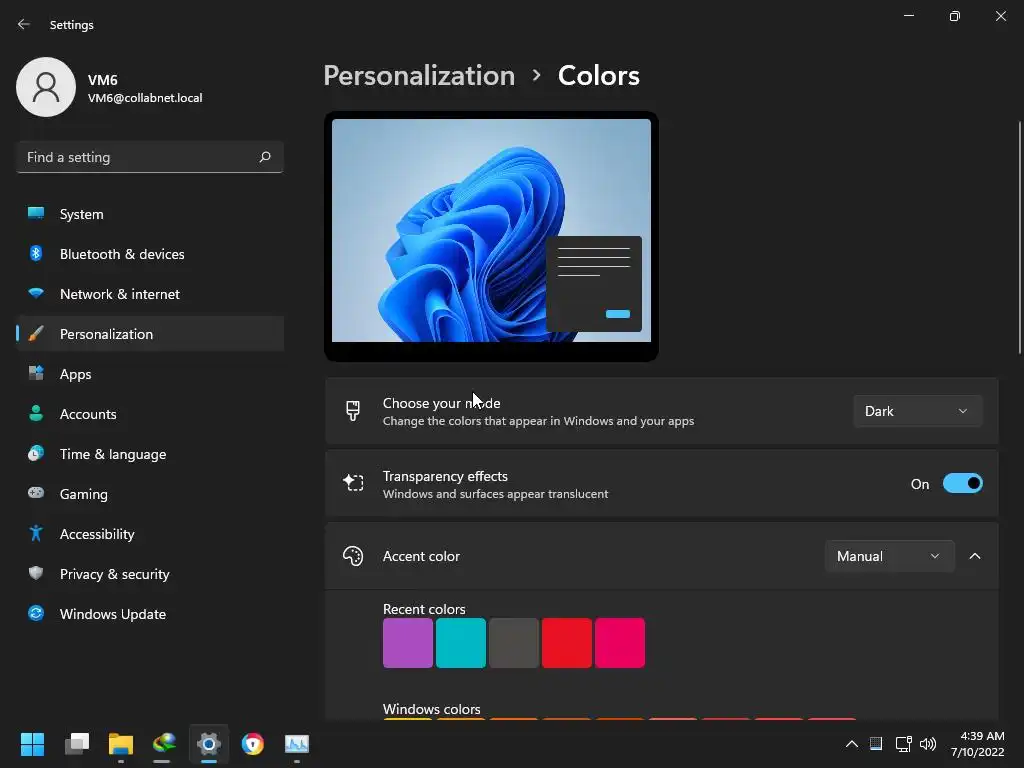Click the Privacy shield icon

tap(36, 573)
